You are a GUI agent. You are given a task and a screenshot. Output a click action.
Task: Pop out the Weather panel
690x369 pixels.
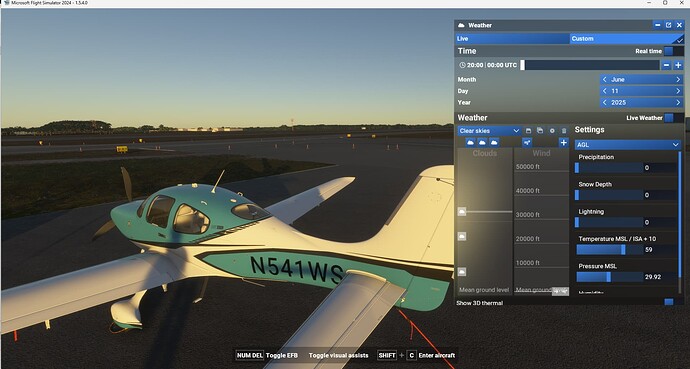pyautogui.click(x=668, y=25)
